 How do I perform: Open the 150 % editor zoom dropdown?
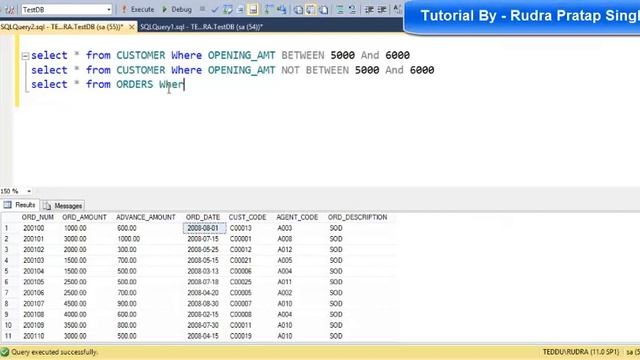coord(29,191)
